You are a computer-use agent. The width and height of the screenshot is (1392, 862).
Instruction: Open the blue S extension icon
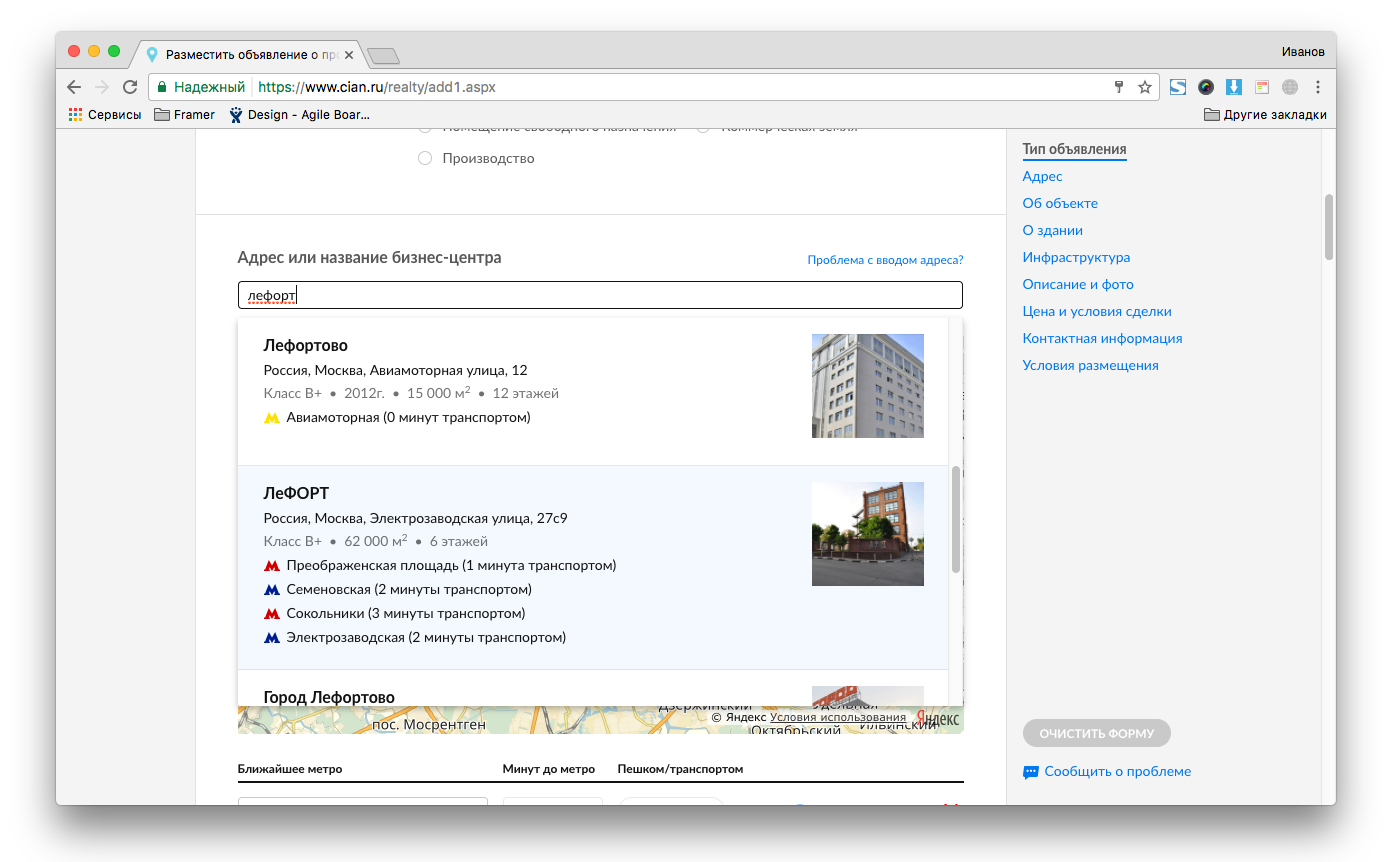pyautogui.click(x=1178, y=87)
